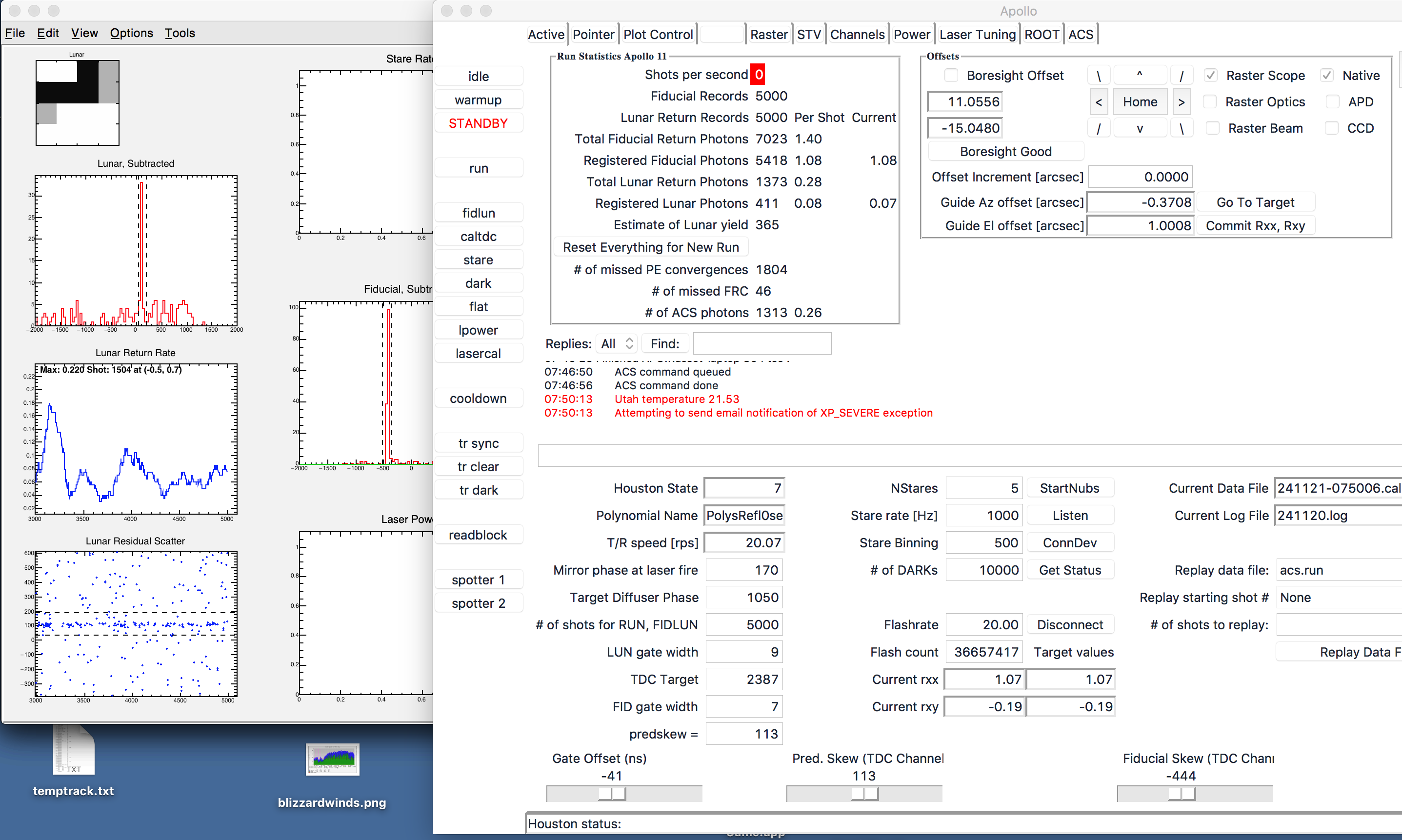Image resolution: width=1402 pixels, height=840 pixels.
Task: Click the Home offset button
Action: click(1140, 102)
